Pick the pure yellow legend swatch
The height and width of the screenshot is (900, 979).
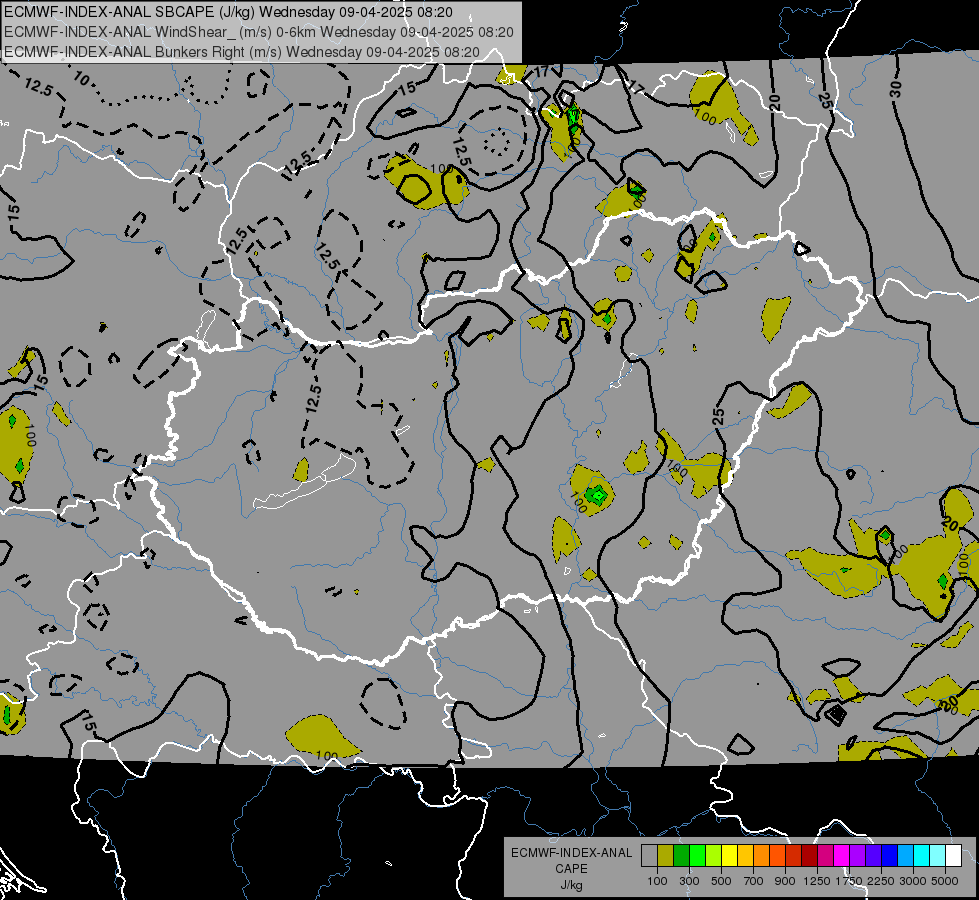(729, 855)
